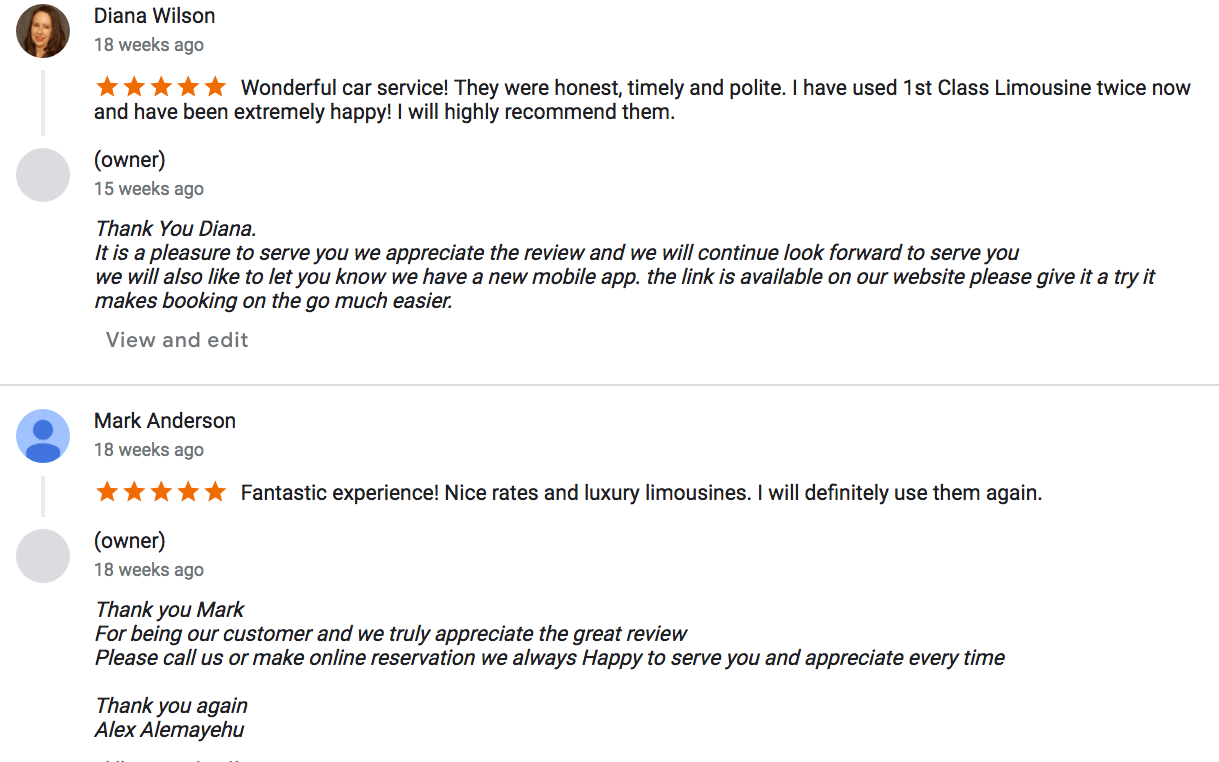This screenshot has width=1219, height=762.
Task: Click the last star of Mark's rating
Action: [x=215, y=493]
